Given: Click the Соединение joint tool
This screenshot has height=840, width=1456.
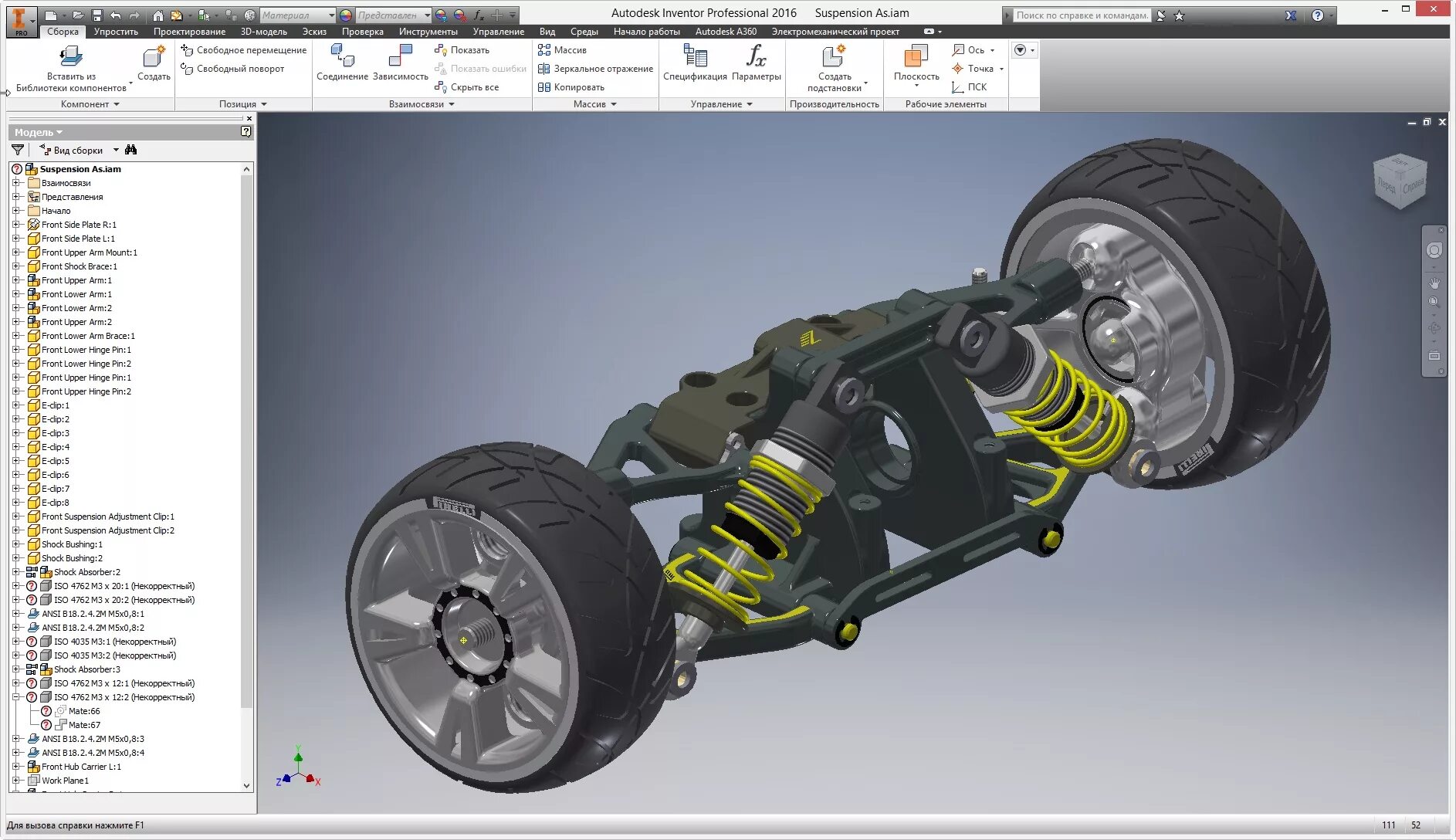Looking at the screenshot, I should [x=342, y=63].
